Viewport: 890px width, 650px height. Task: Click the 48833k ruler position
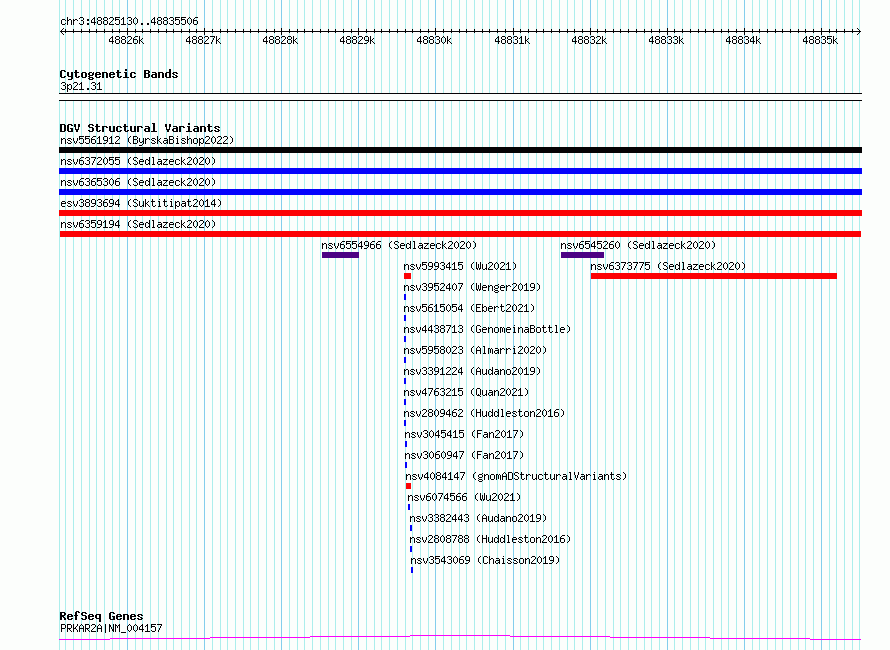click(x=666, y=40)
